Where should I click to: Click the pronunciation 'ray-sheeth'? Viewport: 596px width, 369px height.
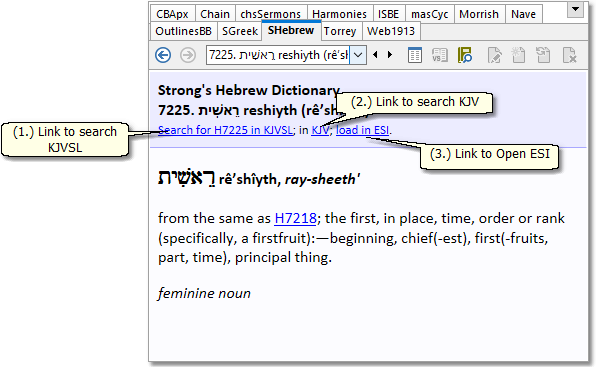click(322, 179)
